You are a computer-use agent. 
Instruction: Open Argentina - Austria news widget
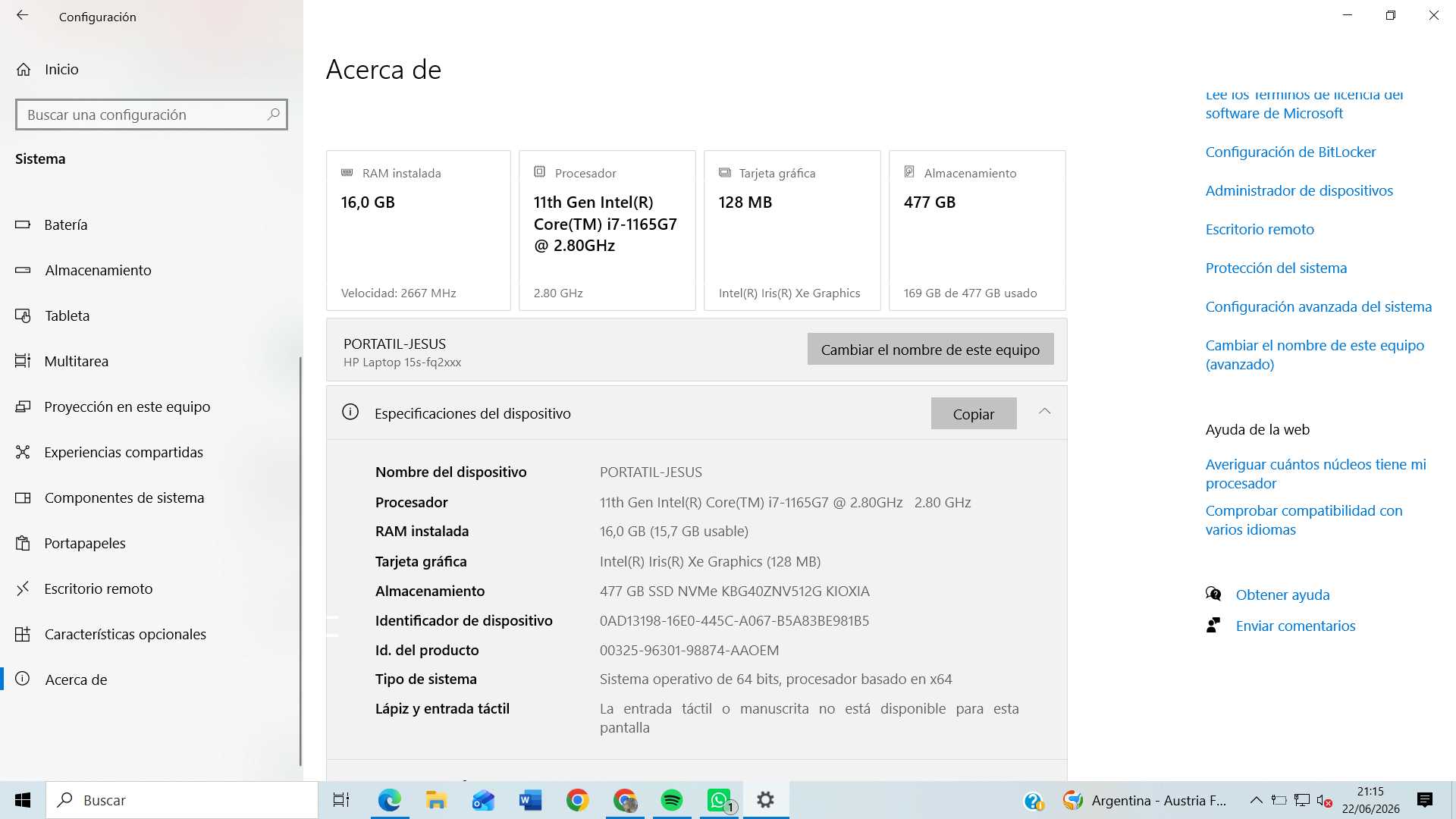[1144, 800]
